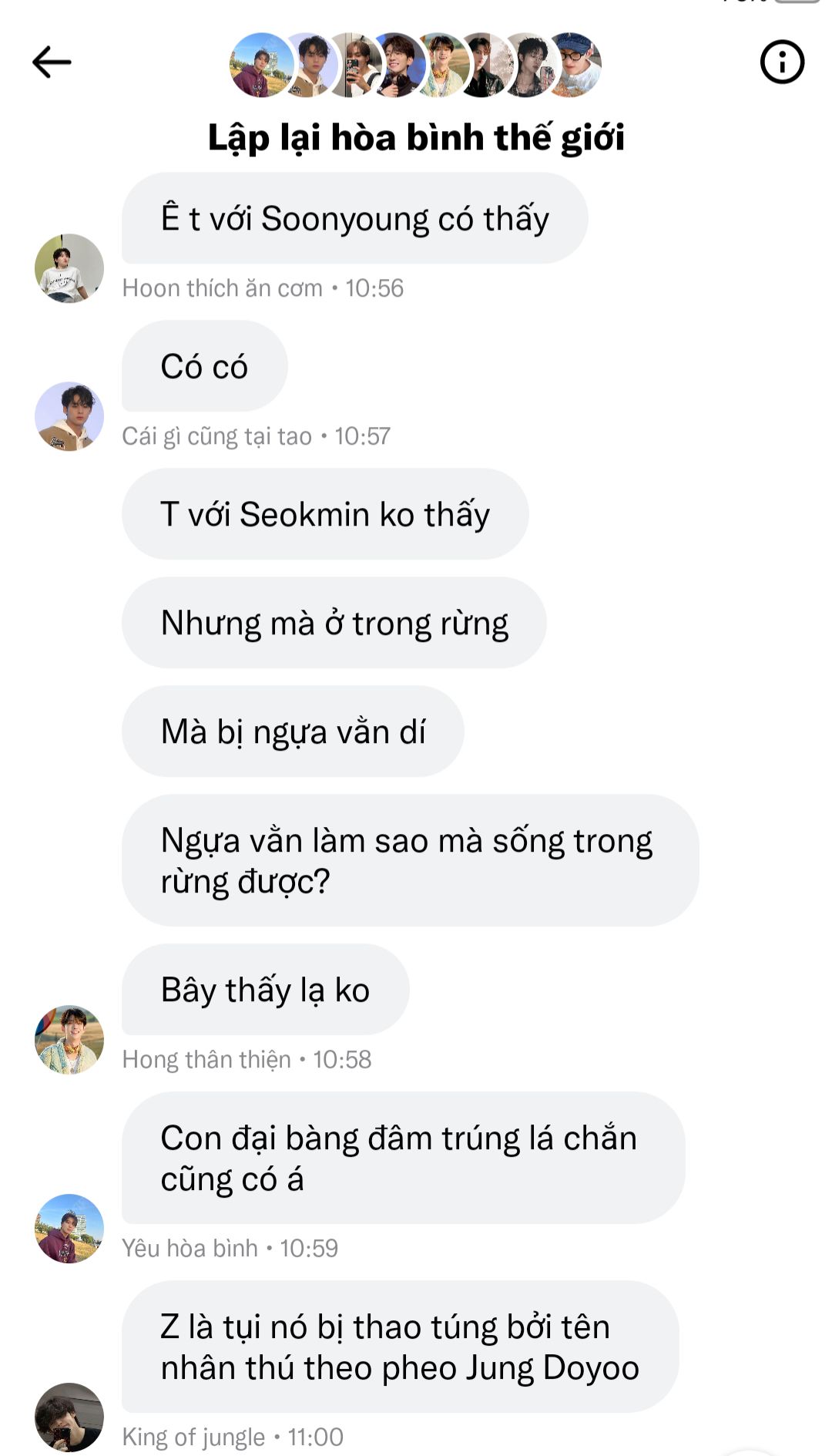Viewport: 832px width, 1456px height.
Task: Open Yêu hòa bình's profile avatar
Action: click(x=69, y=1229)
